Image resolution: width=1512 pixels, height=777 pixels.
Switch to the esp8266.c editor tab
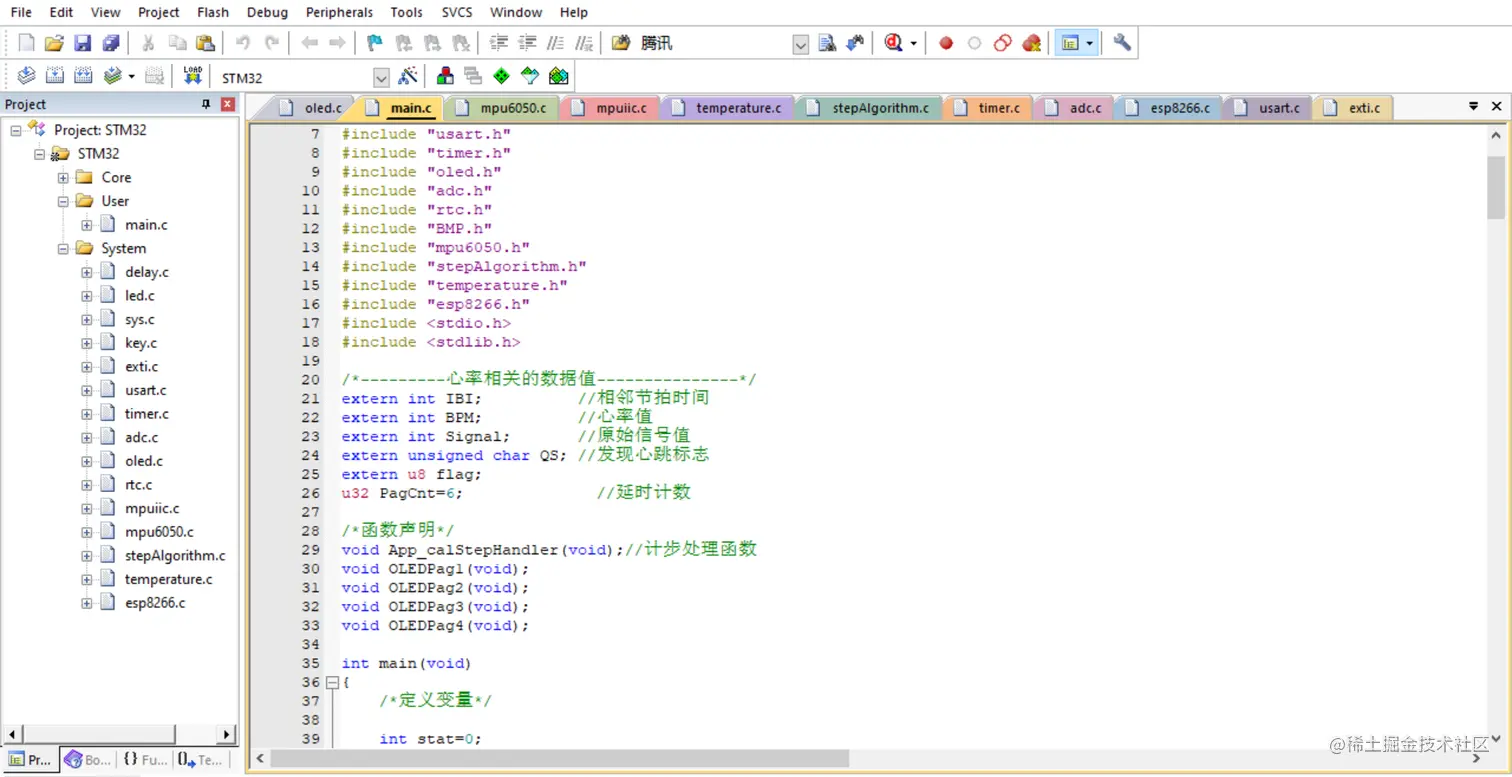pyautogui.click(x=1169, y=108)
